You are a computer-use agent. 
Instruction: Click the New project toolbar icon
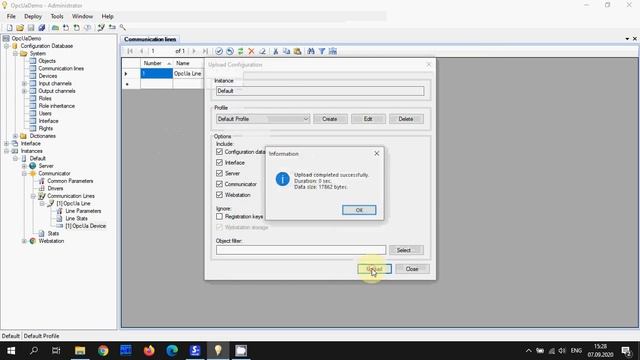pyautogui.click(x=9, y=27)
